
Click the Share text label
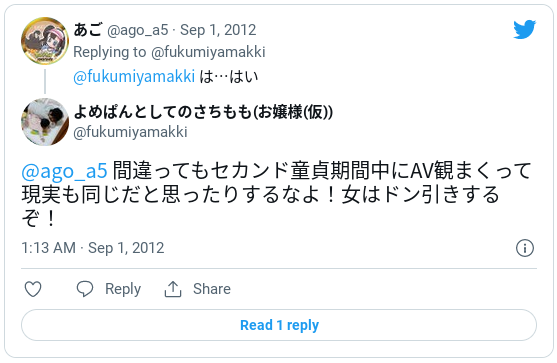pos(212,289)
